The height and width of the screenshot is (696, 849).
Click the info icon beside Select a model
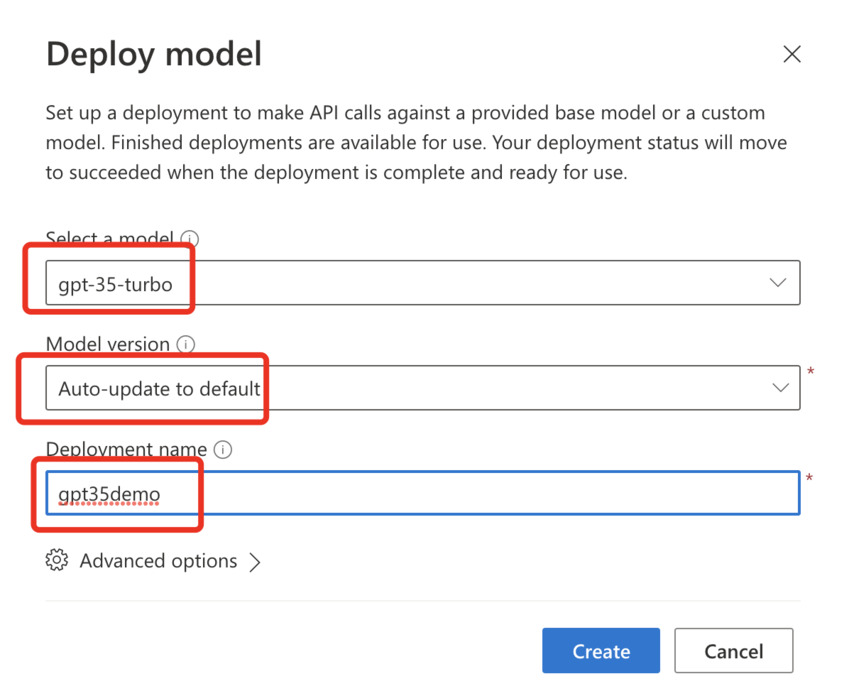190,238
